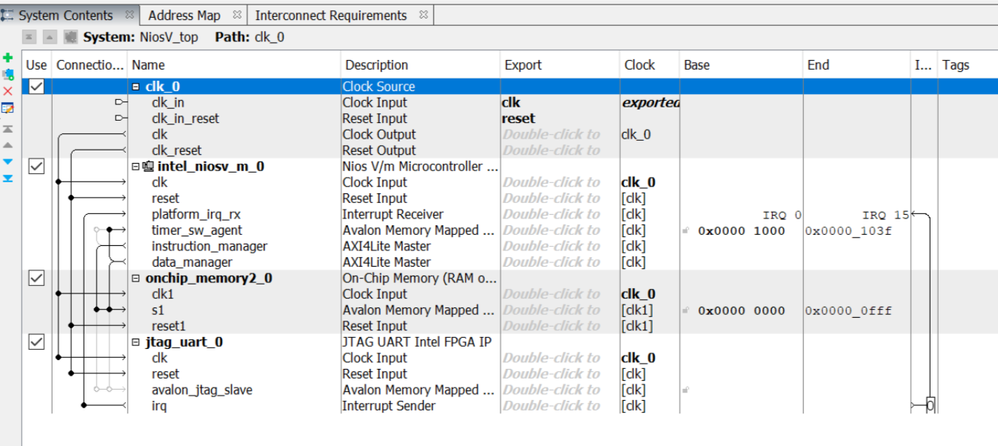The width and height of the screenshot is (998, 446).
Task: Collapse the clk_0 component tree
Action: click(x=136, y=87)
